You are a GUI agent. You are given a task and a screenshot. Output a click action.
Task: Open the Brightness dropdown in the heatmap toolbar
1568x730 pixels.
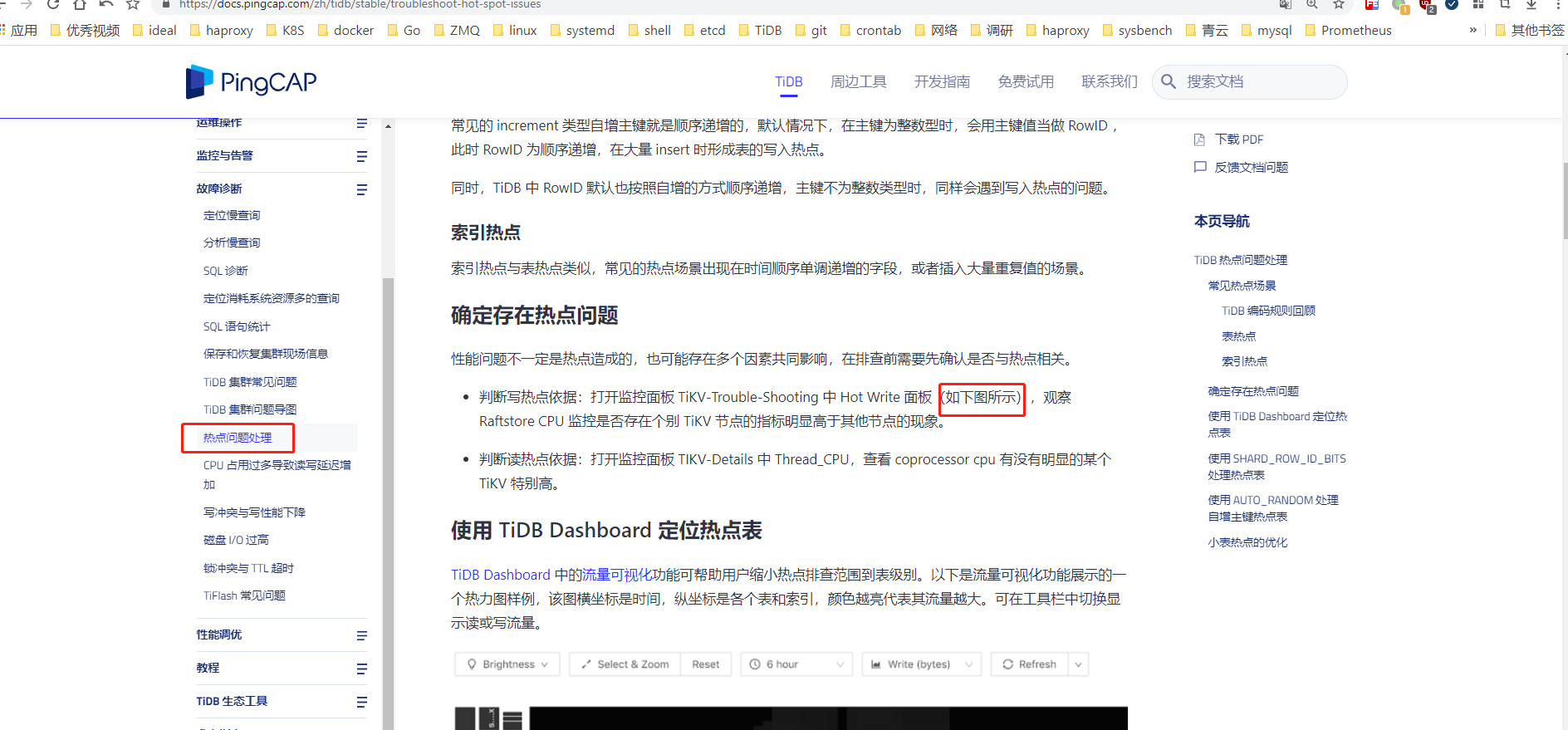507,664
